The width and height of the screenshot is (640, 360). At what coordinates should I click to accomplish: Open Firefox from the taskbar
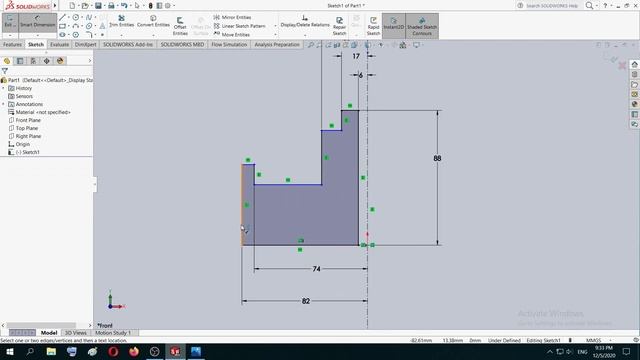(x=133, y=351)
